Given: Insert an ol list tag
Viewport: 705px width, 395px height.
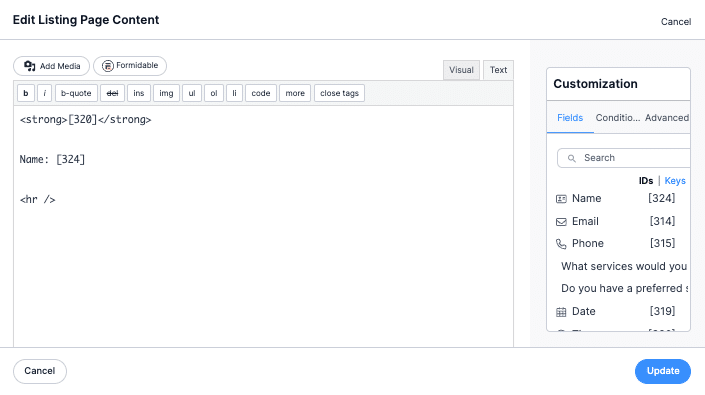Looking at the screenshot, I should point(214,93).
